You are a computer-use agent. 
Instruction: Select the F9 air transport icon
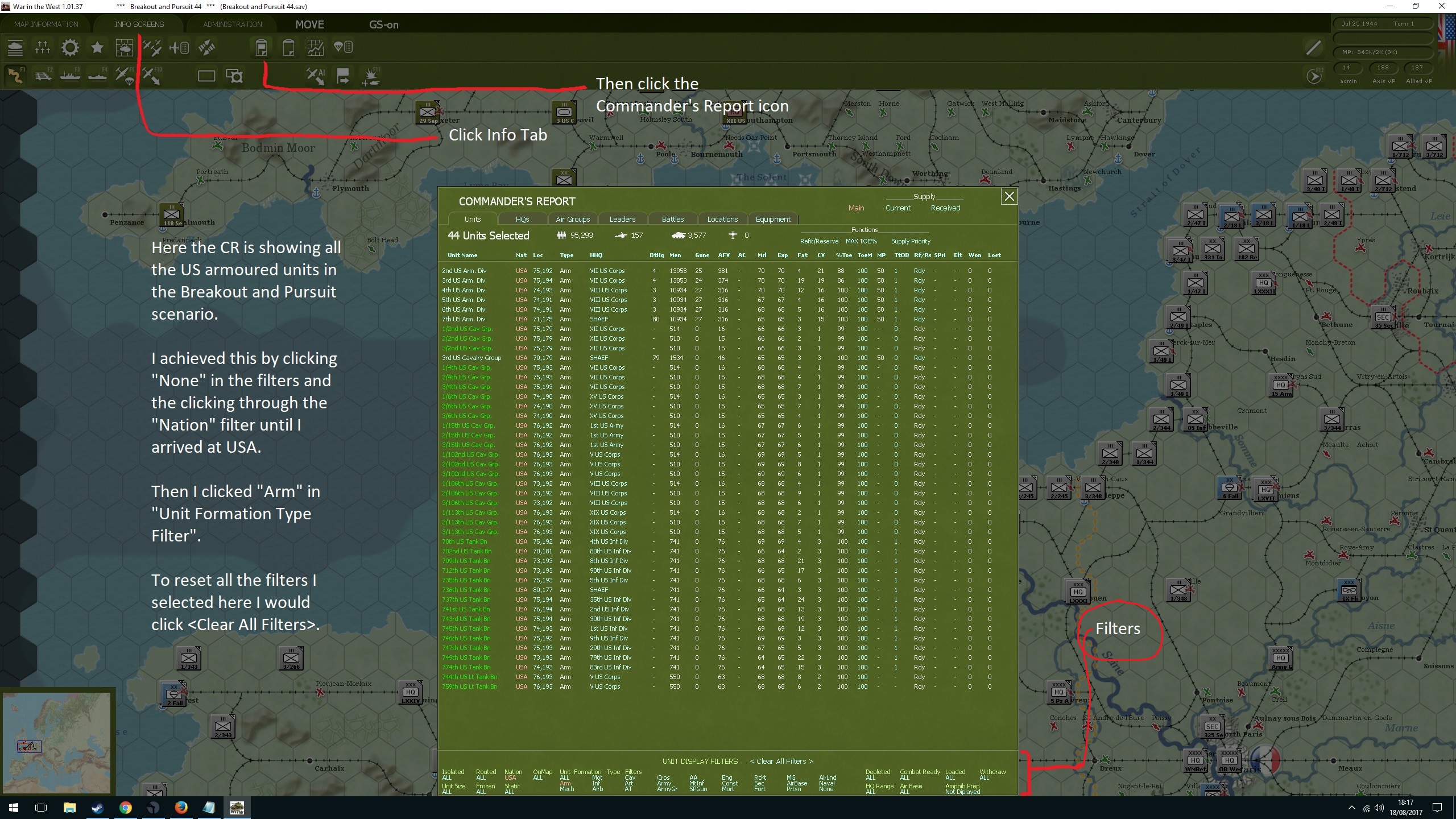pos(124,75)
